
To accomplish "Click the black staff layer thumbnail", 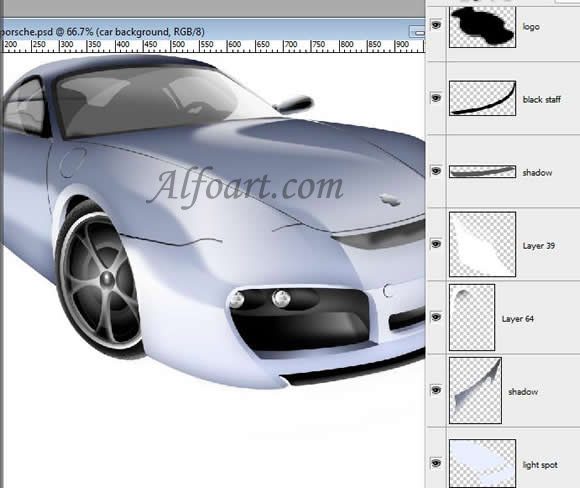I will (x=482, y=98).
